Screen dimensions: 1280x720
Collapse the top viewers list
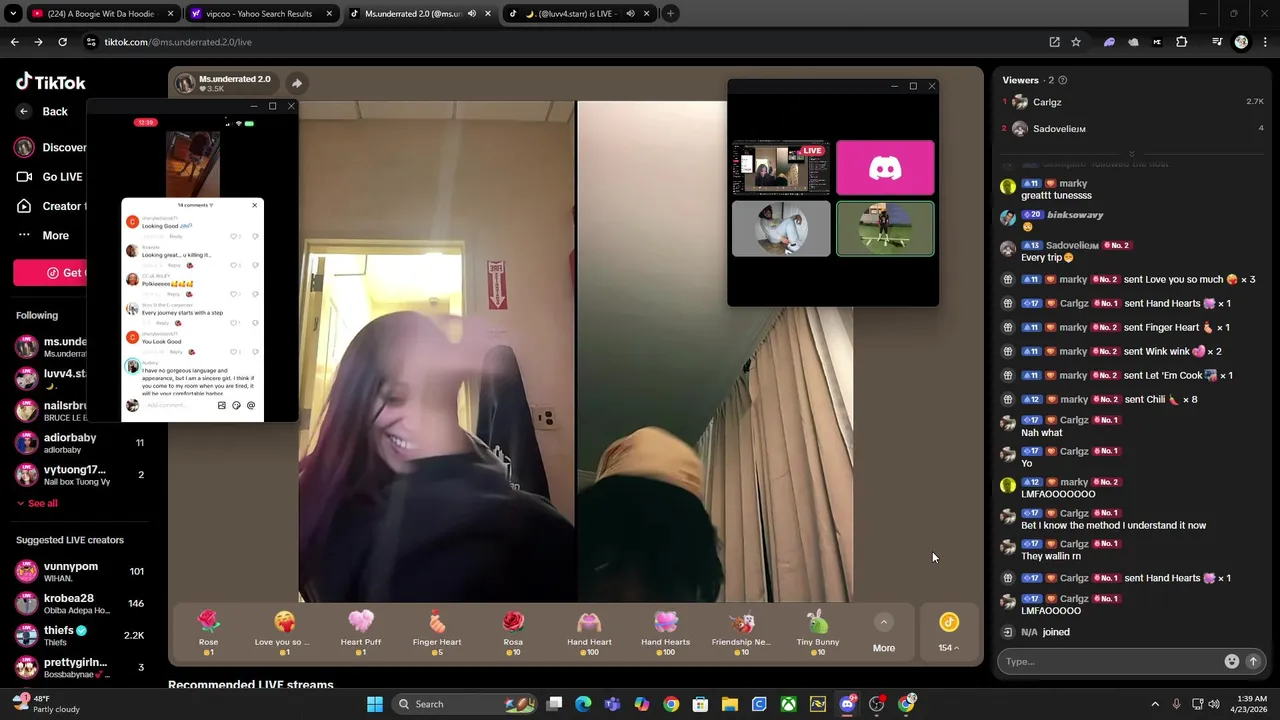[x=1131, y=154]
